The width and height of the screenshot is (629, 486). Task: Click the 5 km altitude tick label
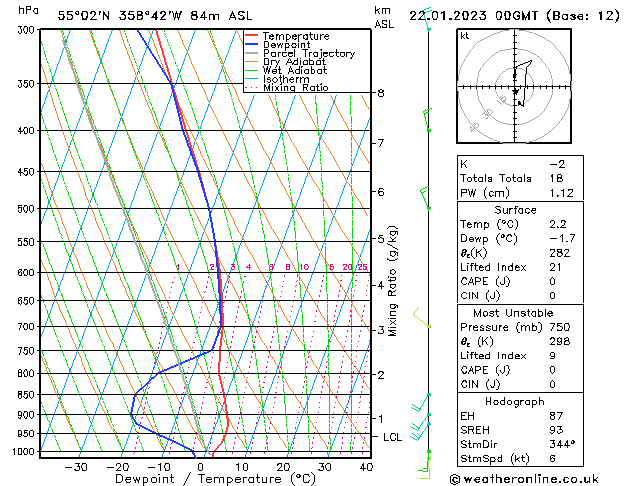pyautogui.click(x=381, y=239)
